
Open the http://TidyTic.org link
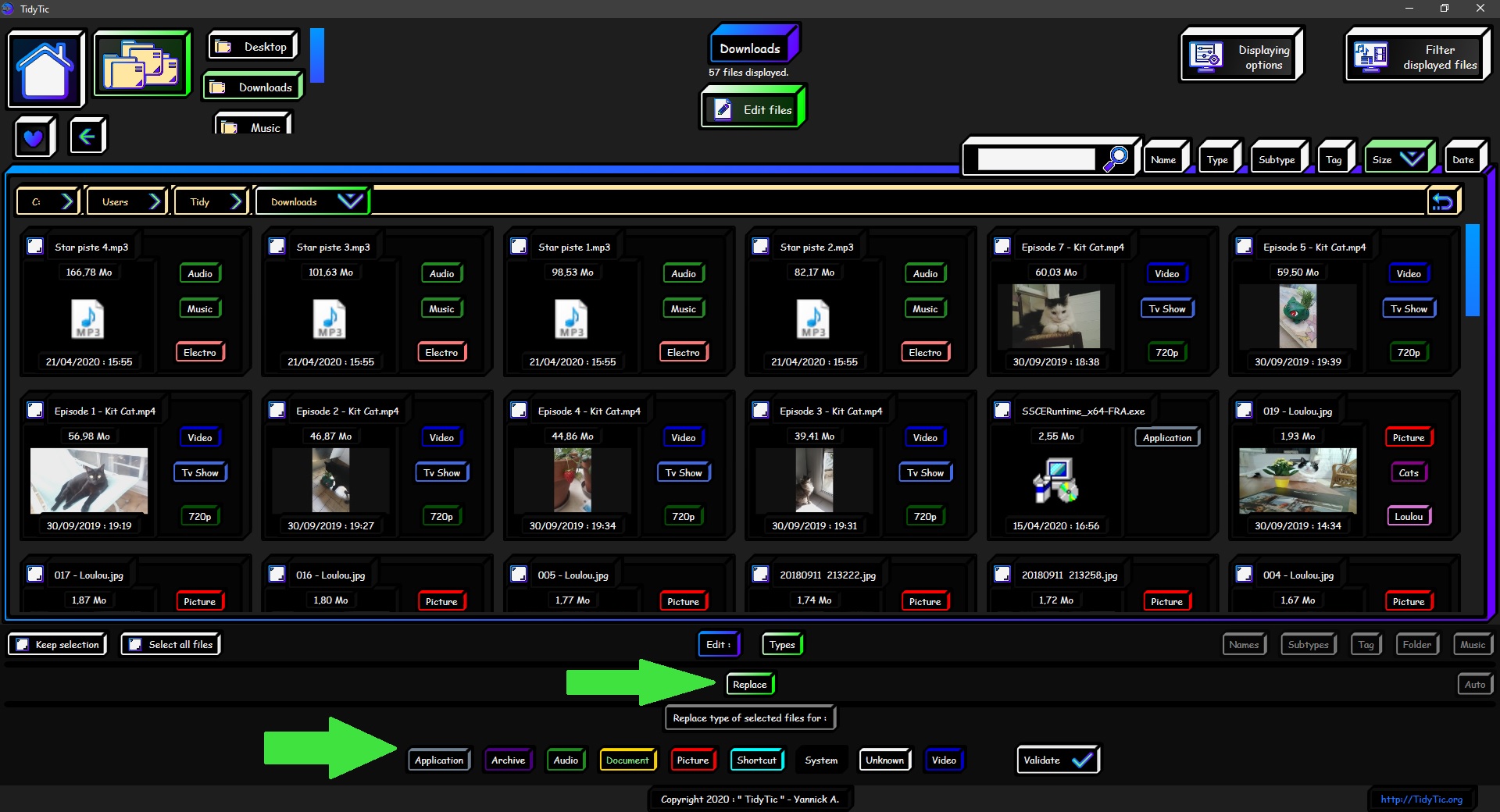click(1421, 799)
